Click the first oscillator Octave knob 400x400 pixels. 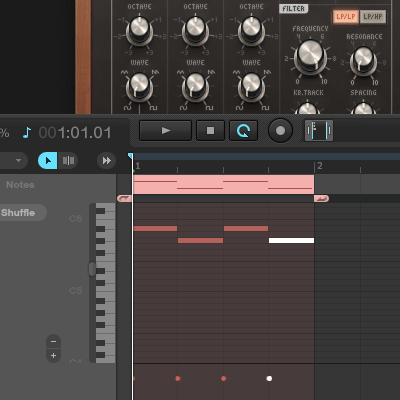click(139, 29)
